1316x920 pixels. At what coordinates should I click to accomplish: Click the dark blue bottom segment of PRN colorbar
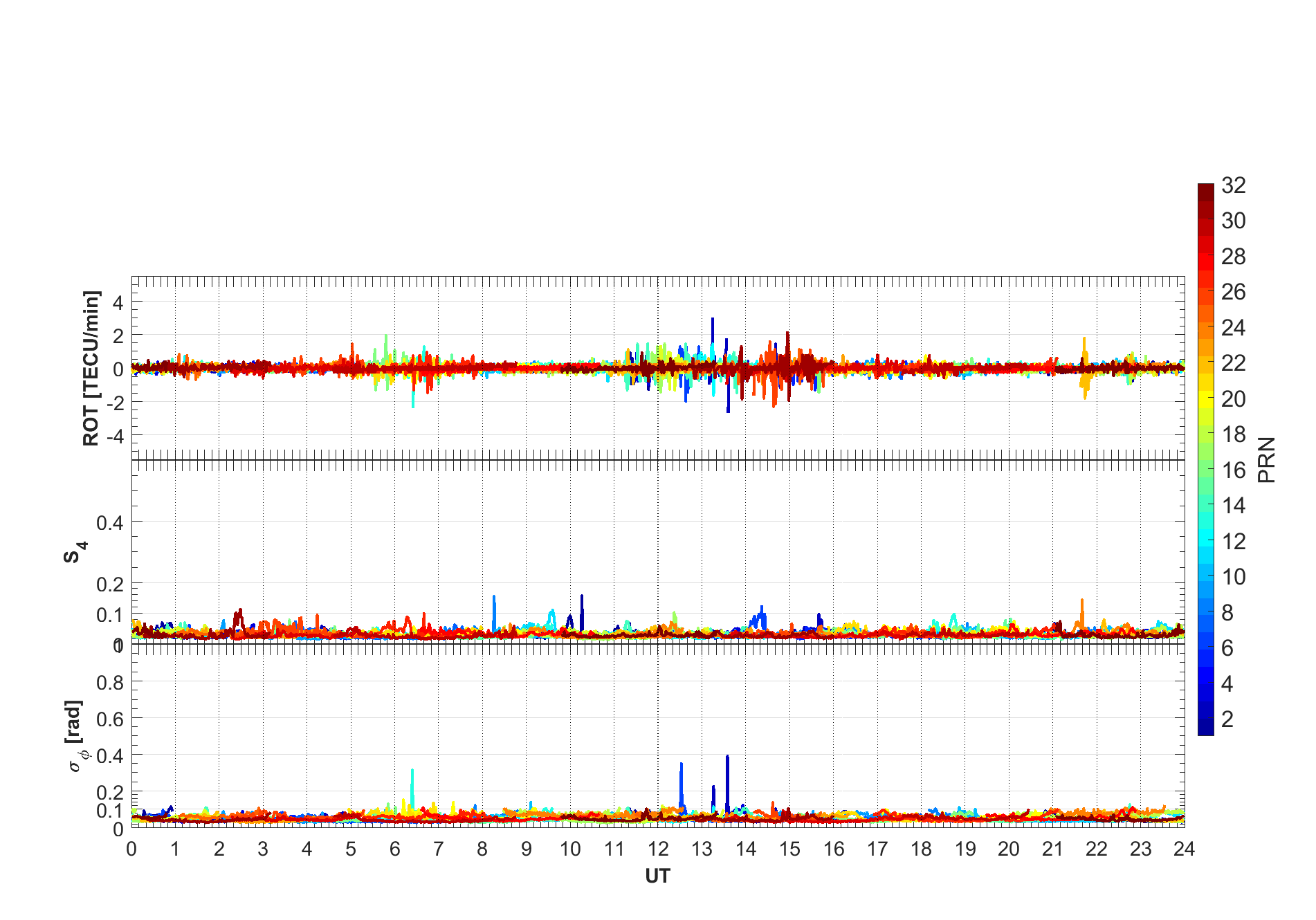pyautogui.click(x=1205, y=727)
